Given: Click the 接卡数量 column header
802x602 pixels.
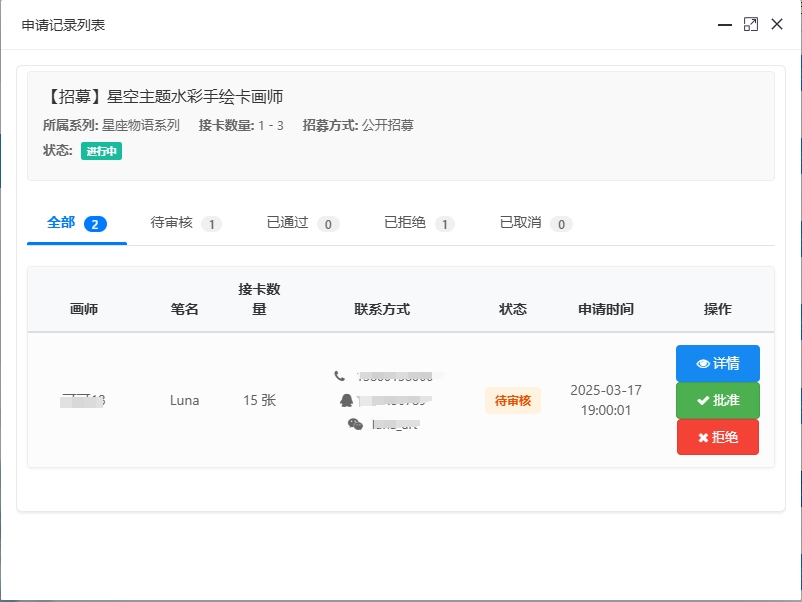Looking at the screenshot, I should pyautogui.click(x=259, y=299).
